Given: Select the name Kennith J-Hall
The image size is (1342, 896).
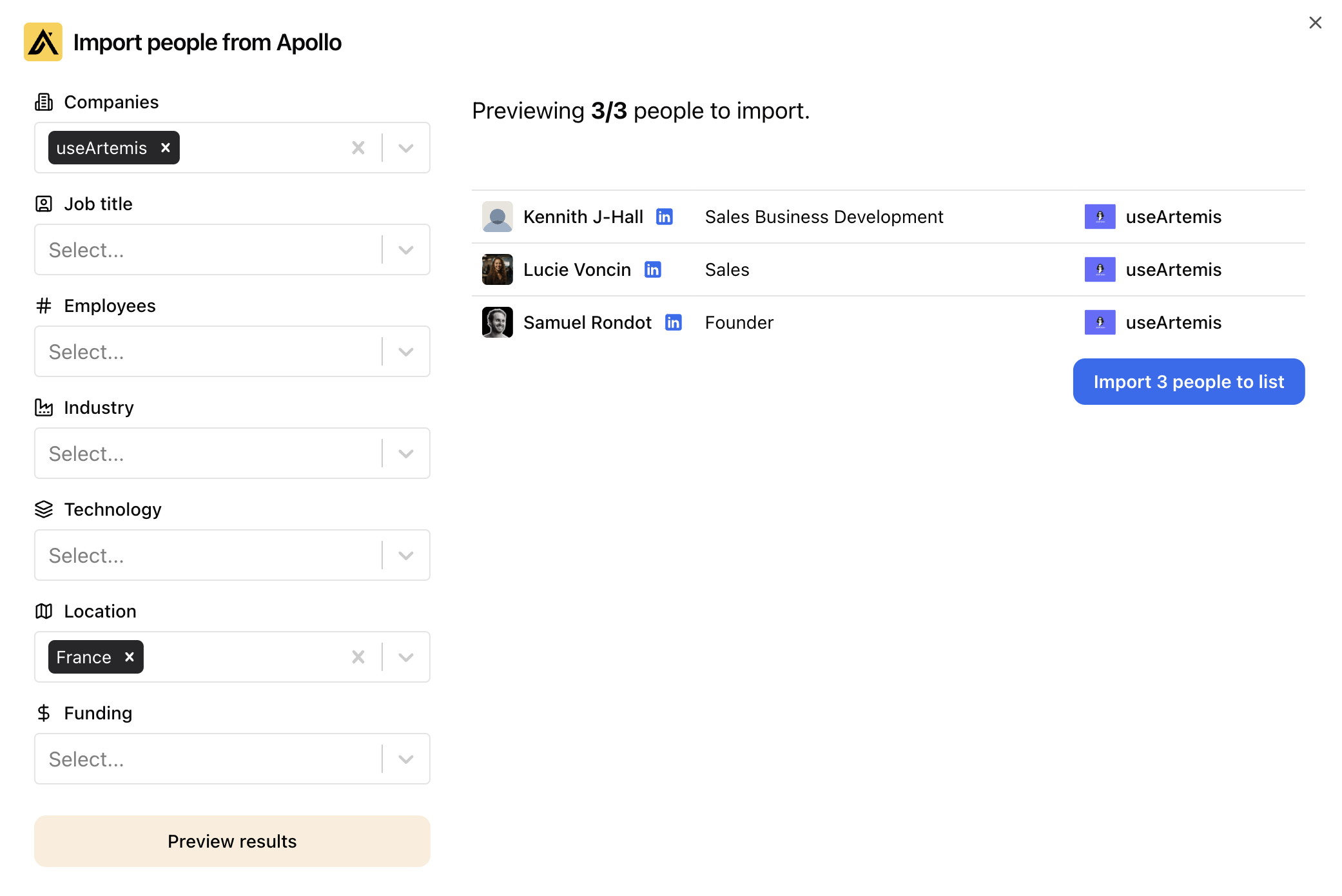Looking at the screenshot, I should point(583,217).
